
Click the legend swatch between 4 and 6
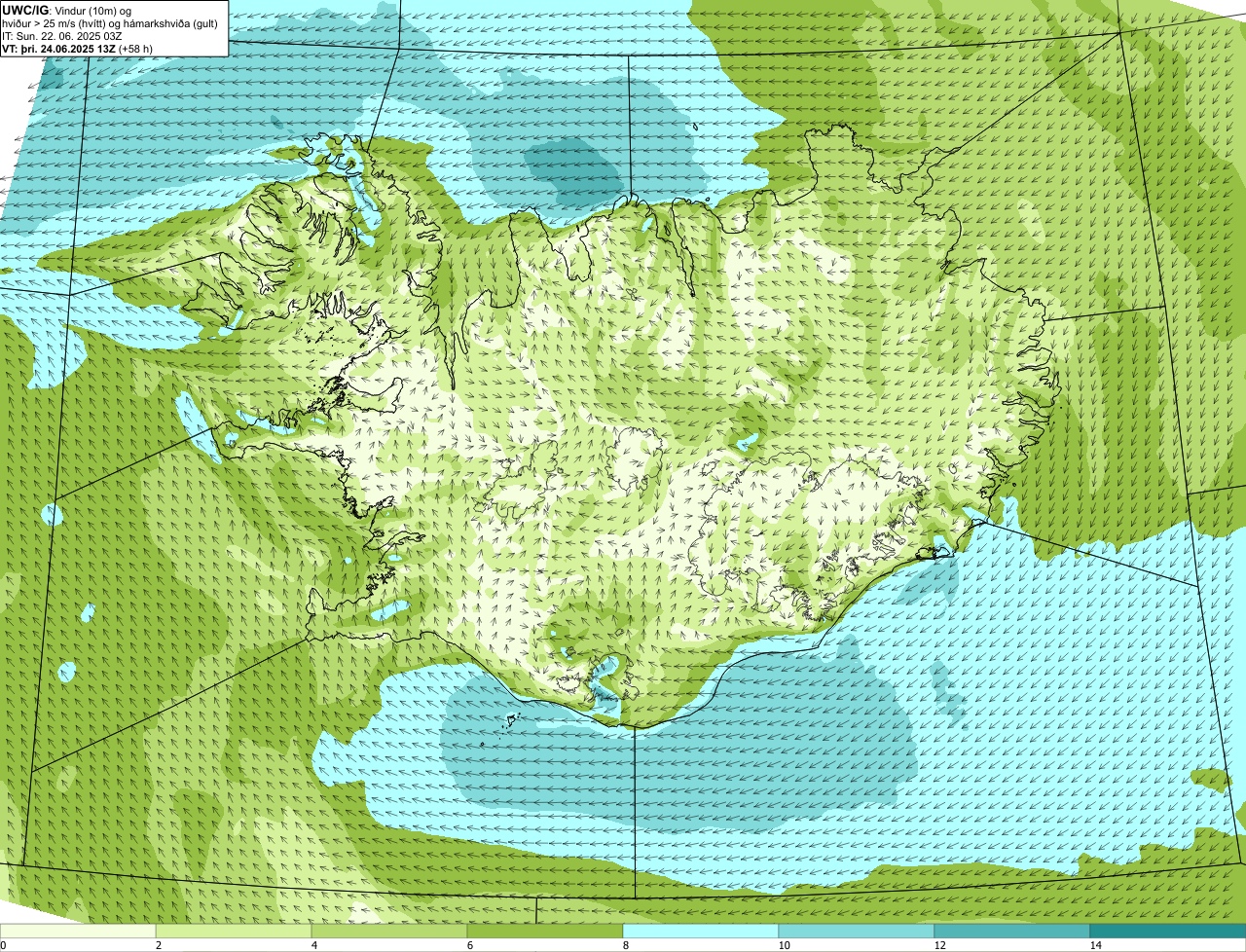tap(389, 931)
